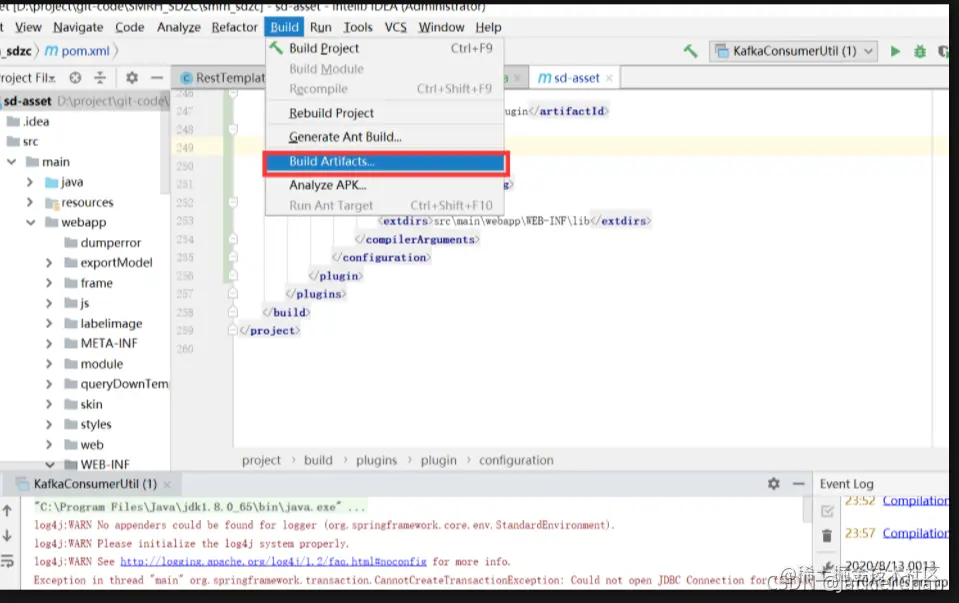Click the collapse-all icon in Project panel header
Viewport: 959px width, 603px height.
point(100,78)
